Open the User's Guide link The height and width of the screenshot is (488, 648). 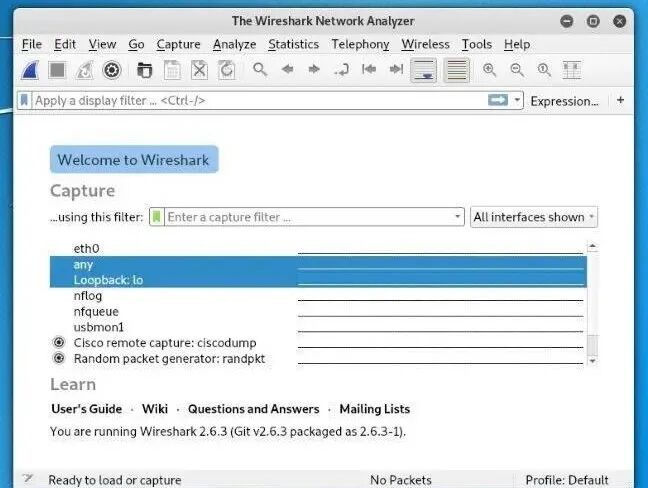click(86, 409)
